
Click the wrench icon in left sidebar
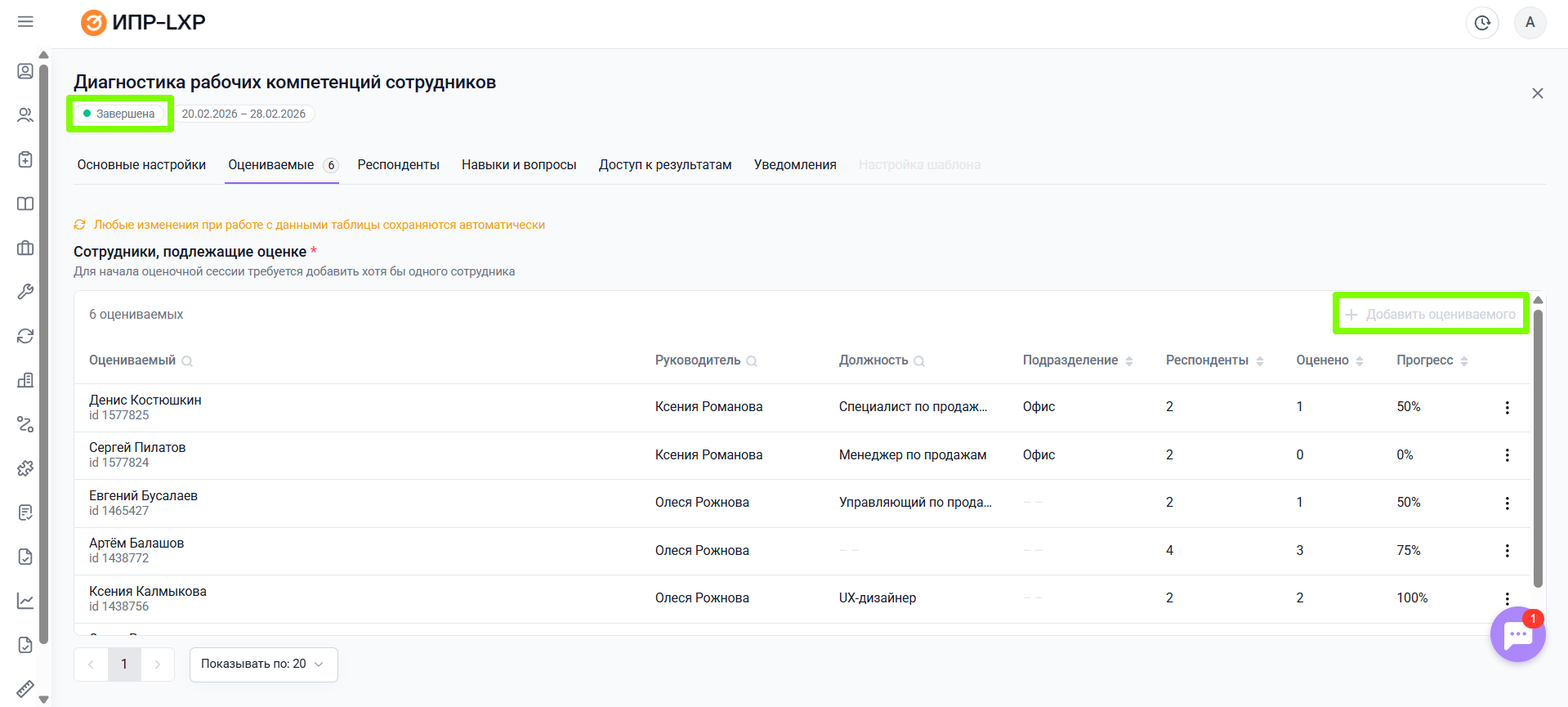(x=25, y=292)
